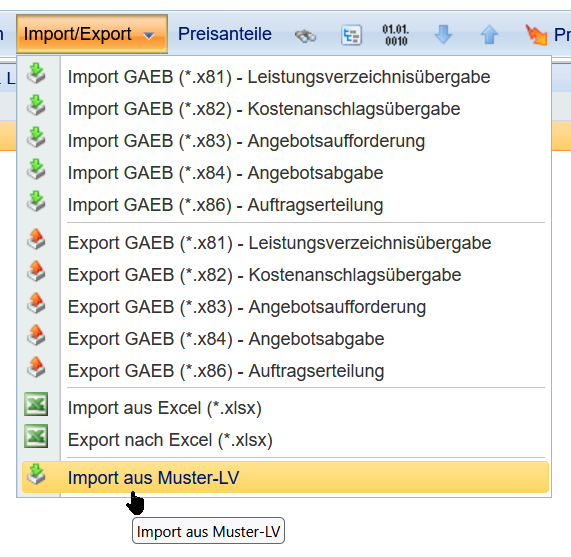Click the binoculars search icon

(305, 36)
